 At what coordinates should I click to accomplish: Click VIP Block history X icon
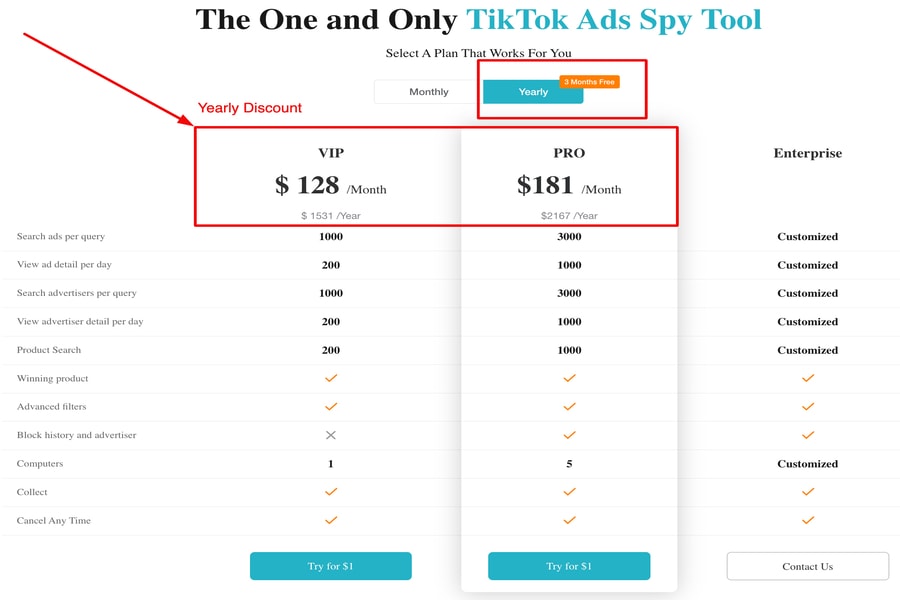pyautogui.click(x=331, y=435)
